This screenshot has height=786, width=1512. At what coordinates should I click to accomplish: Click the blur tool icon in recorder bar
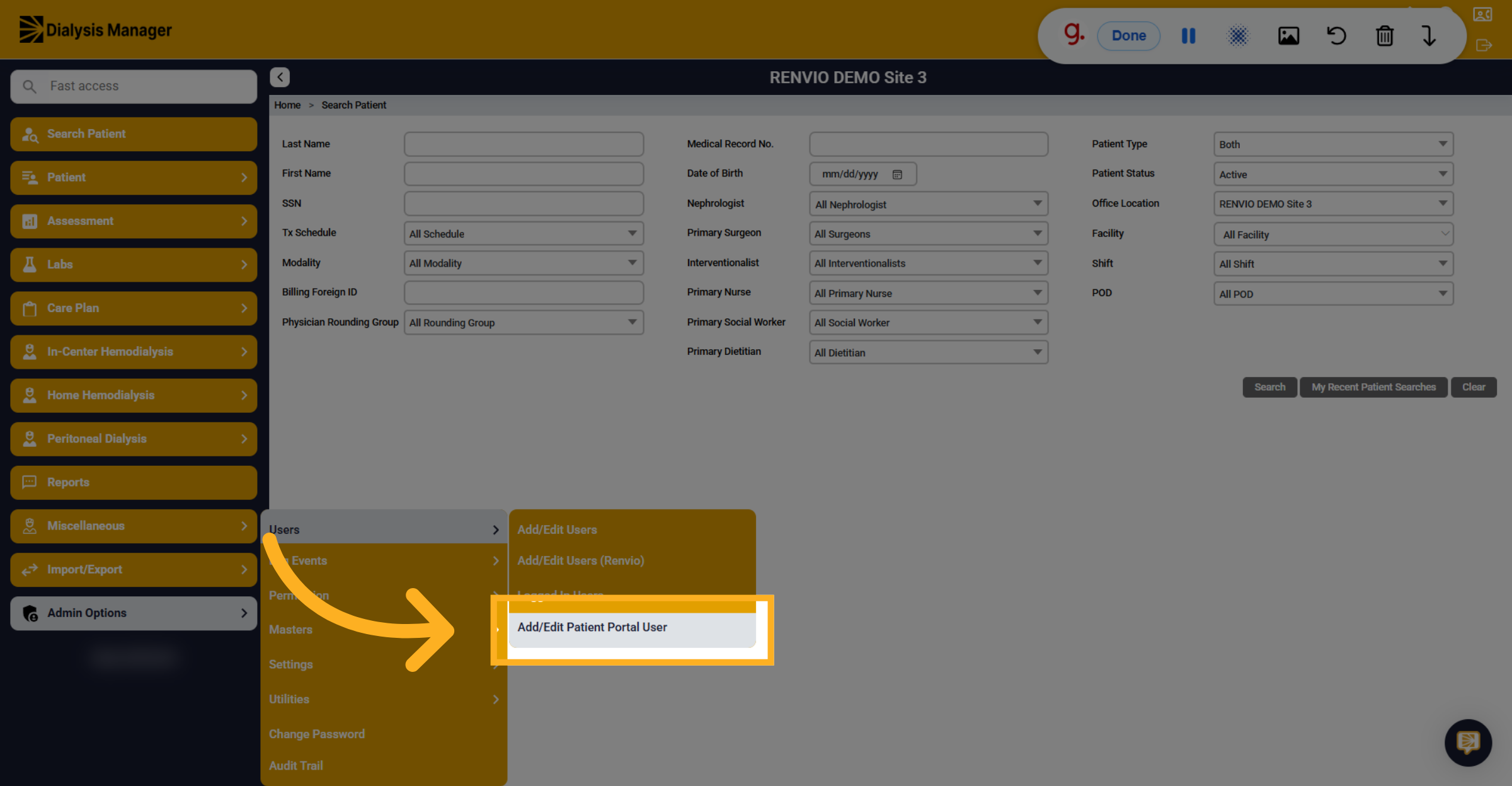(1237, 36)
